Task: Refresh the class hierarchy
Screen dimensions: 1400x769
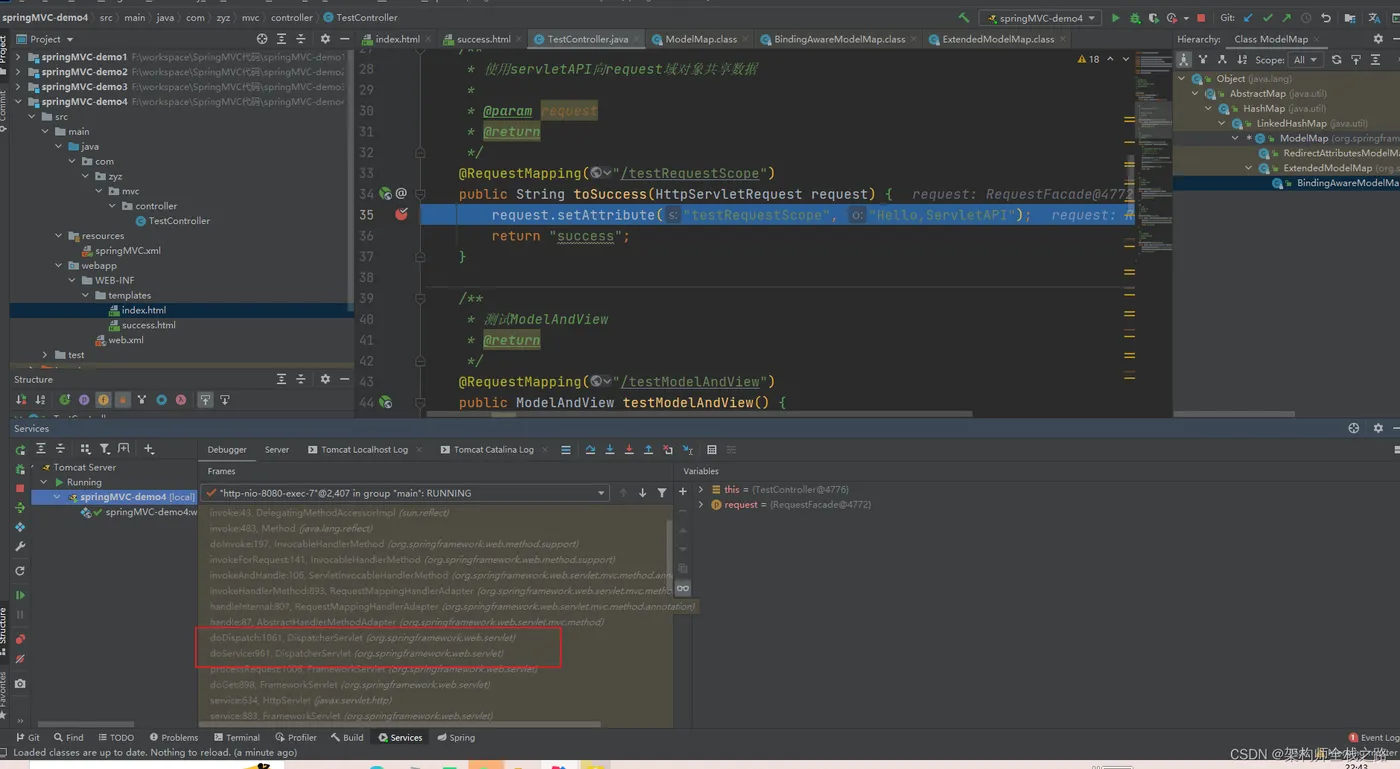Action: pyautogui.click(x=1336, y=59)
